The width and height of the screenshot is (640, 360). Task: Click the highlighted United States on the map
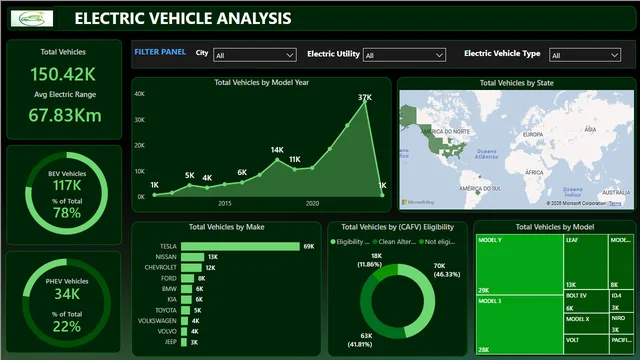coord(447,148)
